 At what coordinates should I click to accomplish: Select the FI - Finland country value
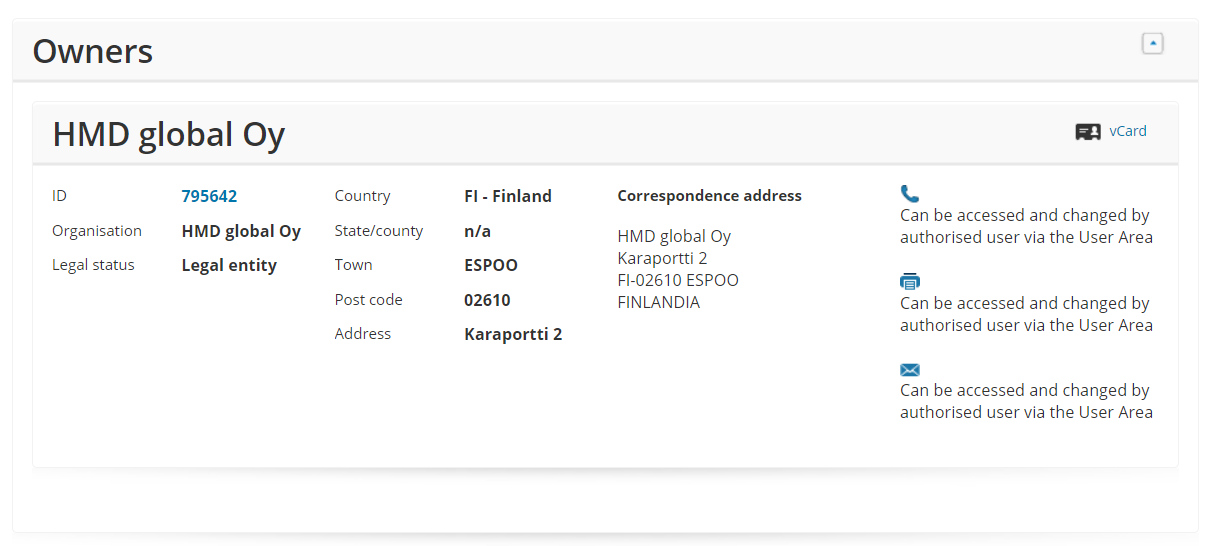click(x=508, y=196)
